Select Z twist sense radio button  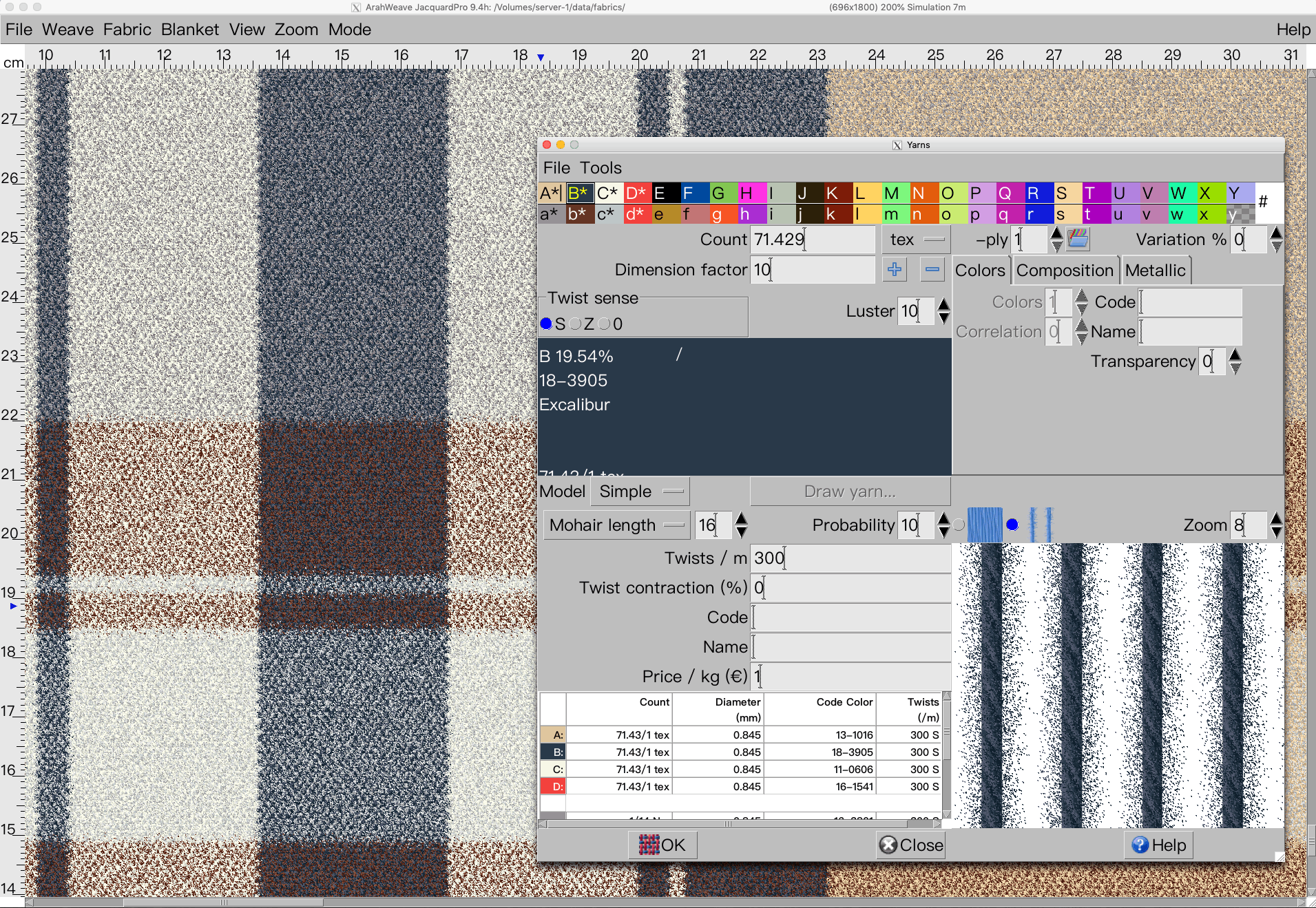(x=576, y=324)
